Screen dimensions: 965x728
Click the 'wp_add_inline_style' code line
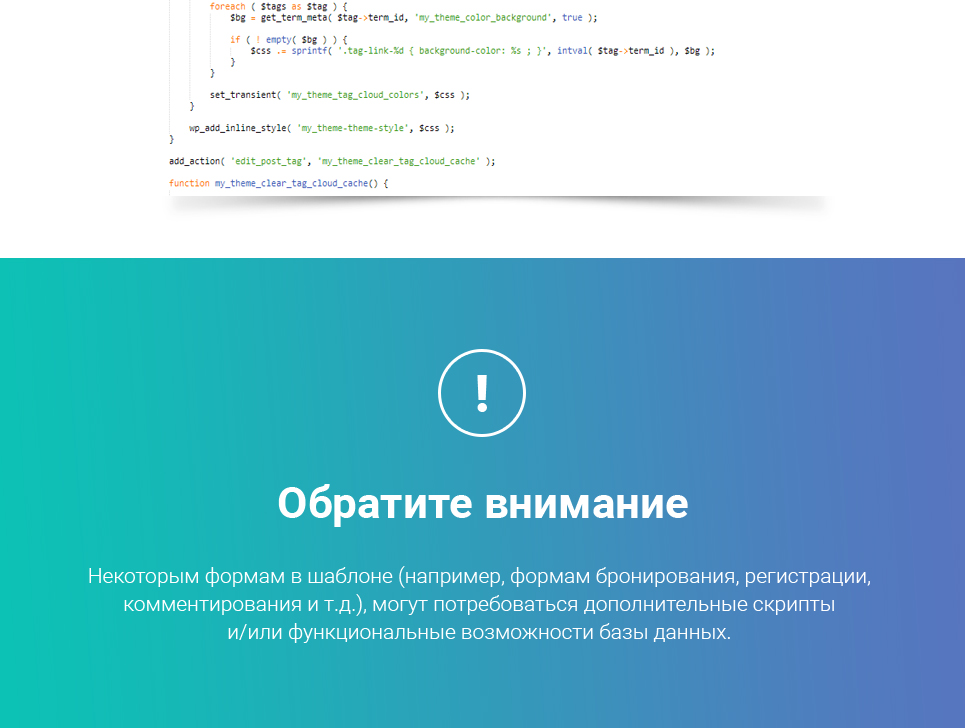coord(322,128)
